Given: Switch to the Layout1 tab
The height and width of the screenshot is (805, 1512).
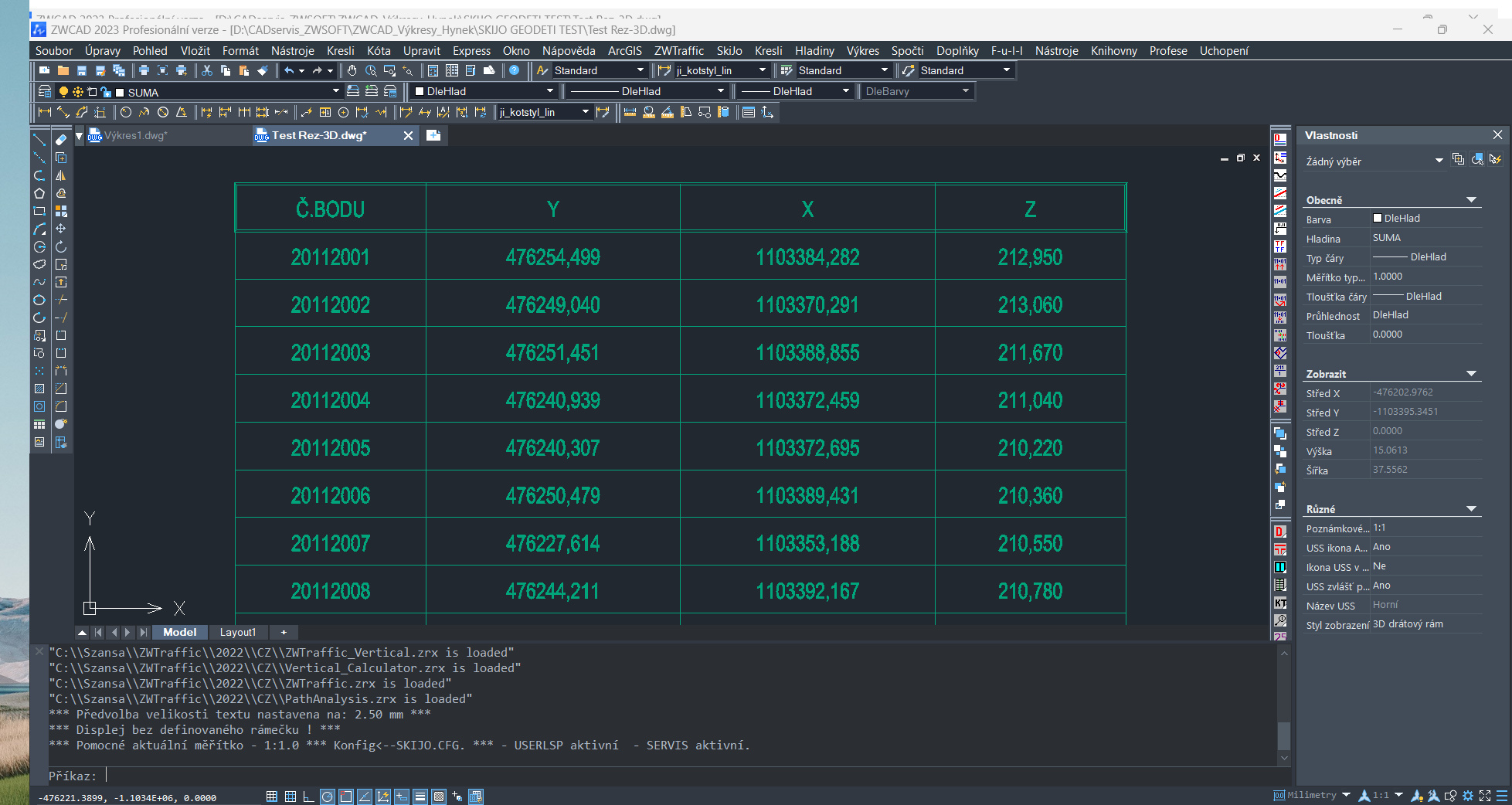Looking at the screenshot, I should pyautogui.click(x=237, y=632).
